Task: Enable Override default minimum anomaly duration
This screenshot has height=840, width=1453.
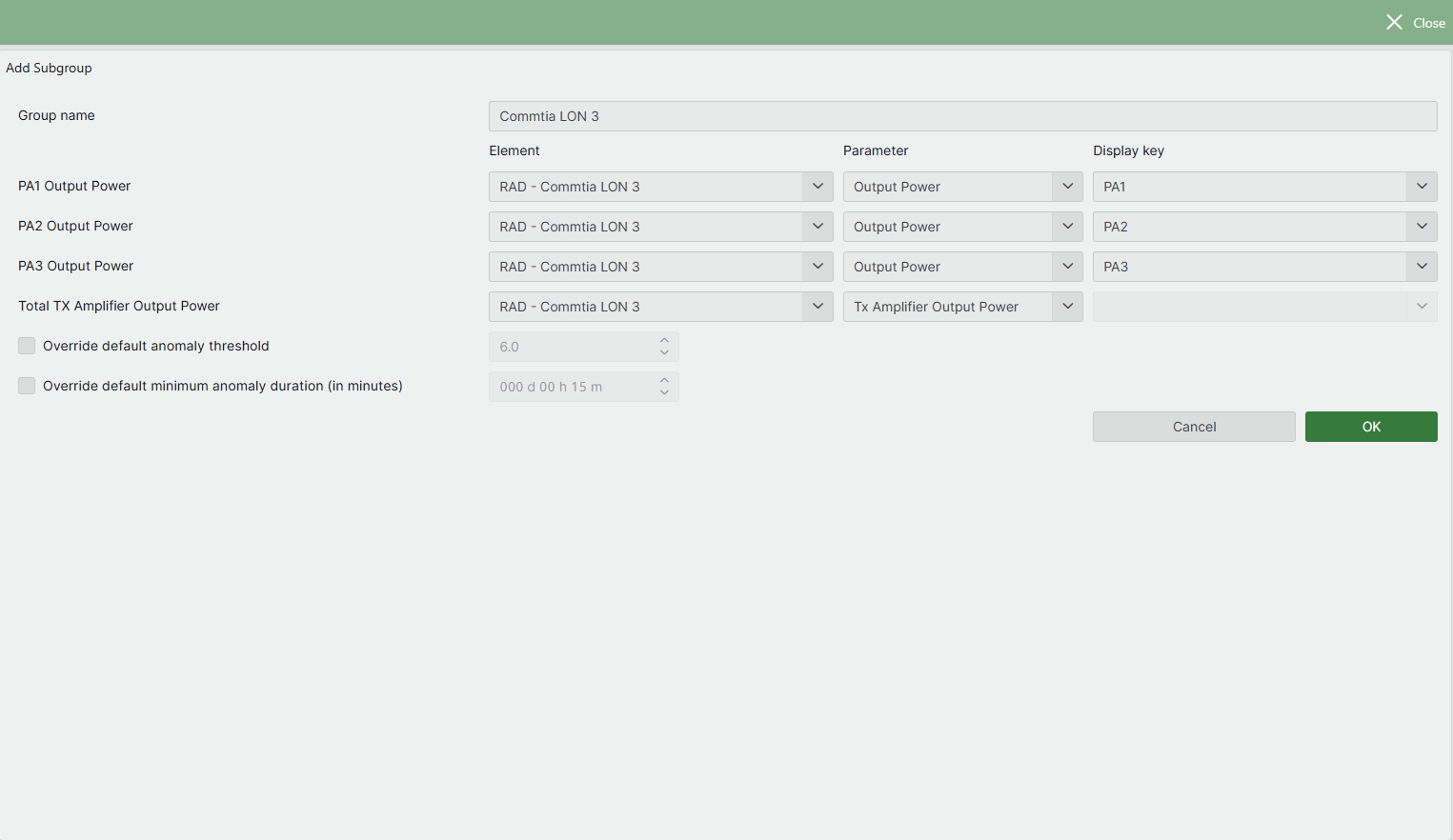Action: (27, 386)
